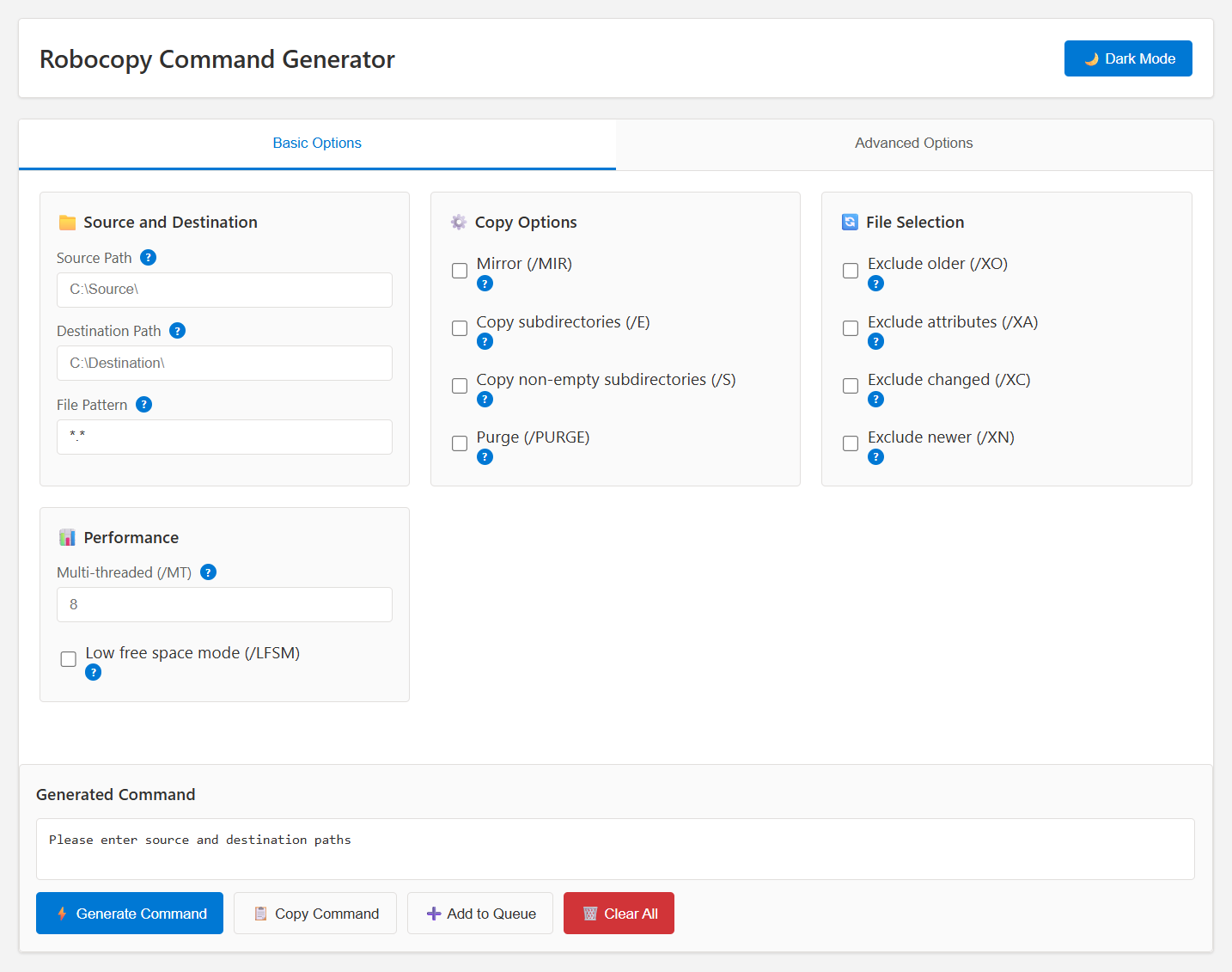The image size is (1232, 972).
Task: Open help icon for Destination Path
Action: click(177, 331)
